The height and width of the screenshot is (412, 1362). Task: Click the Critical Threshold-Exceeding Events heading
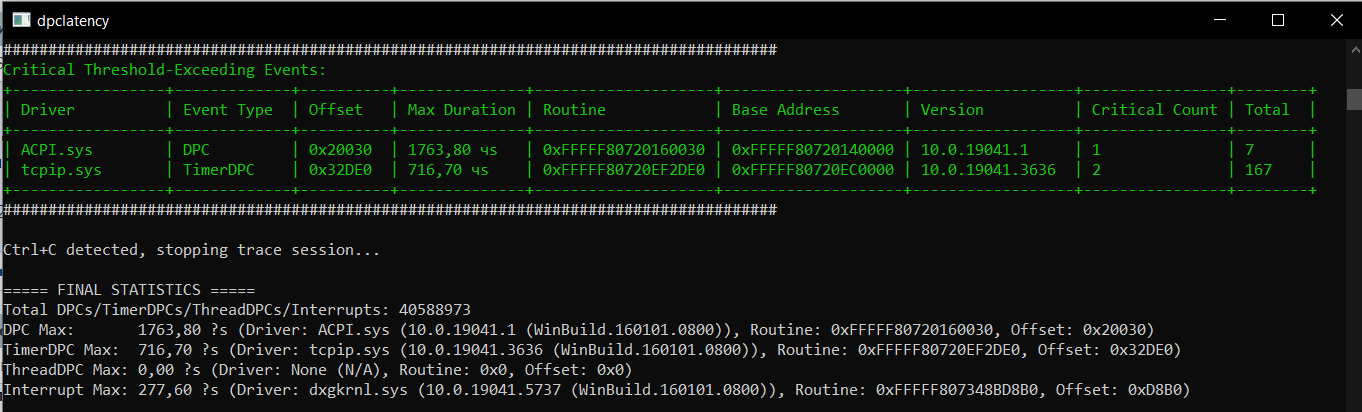(164, 70)
